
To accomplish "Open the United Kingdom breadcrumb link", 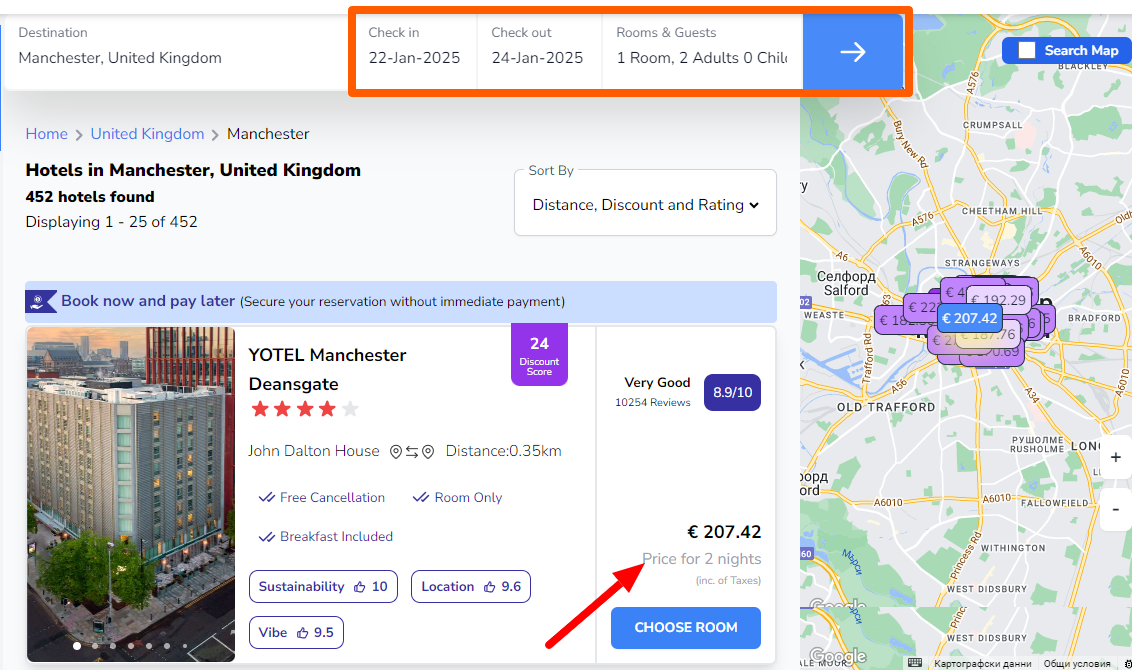I will click(147, 134).
